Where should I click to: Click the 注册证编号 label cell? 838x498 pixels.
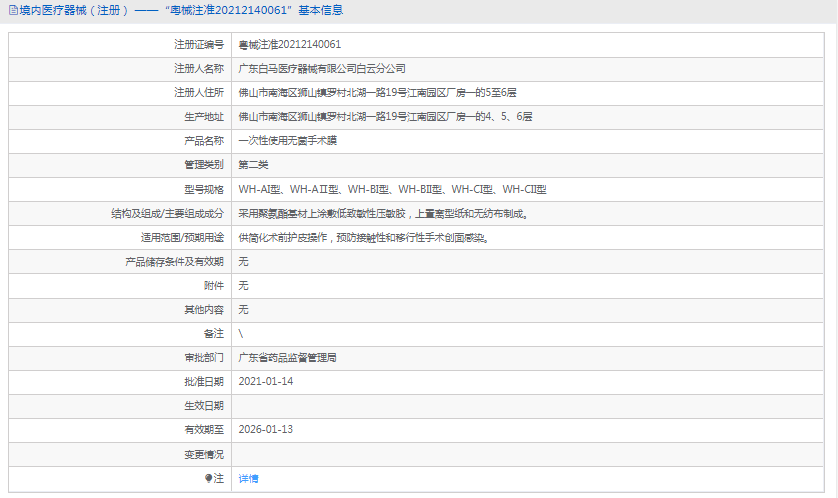199,44
